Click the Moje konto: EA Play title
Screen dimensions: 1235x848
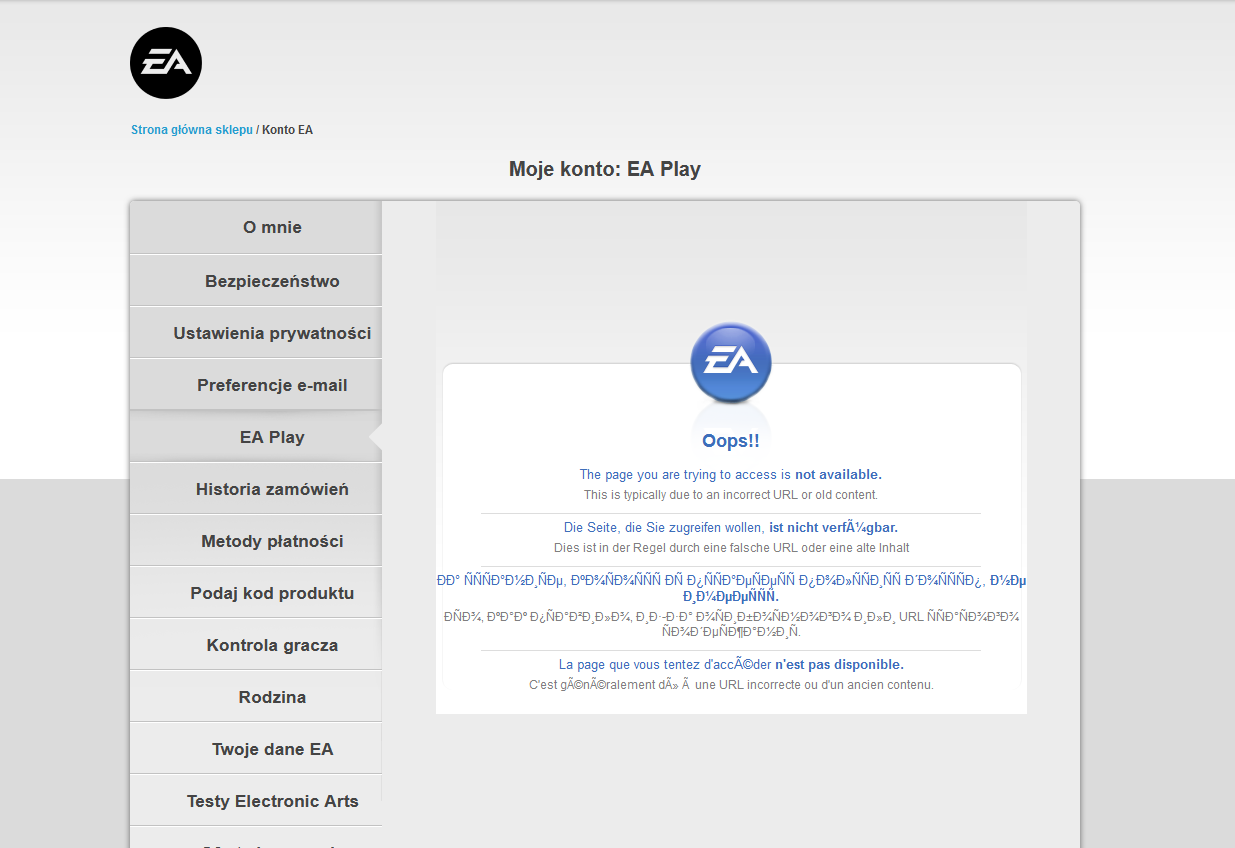605,169
